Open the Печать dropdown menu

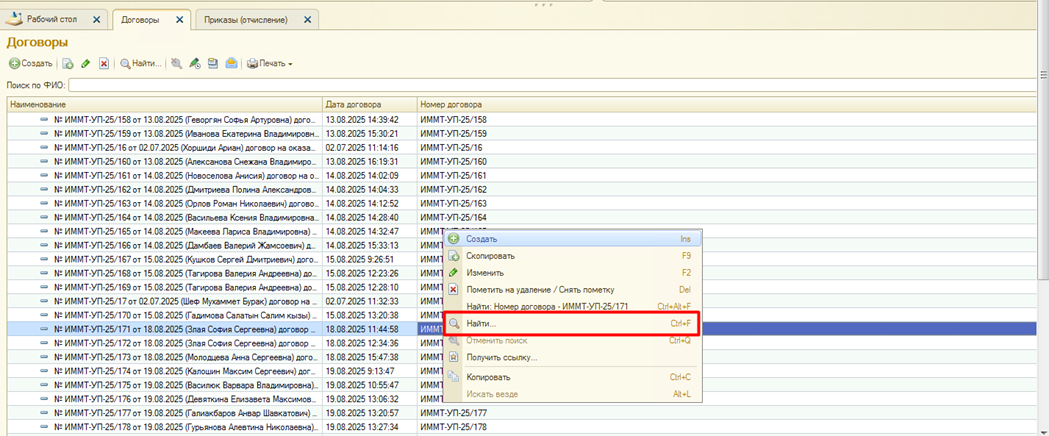(270, 63)
